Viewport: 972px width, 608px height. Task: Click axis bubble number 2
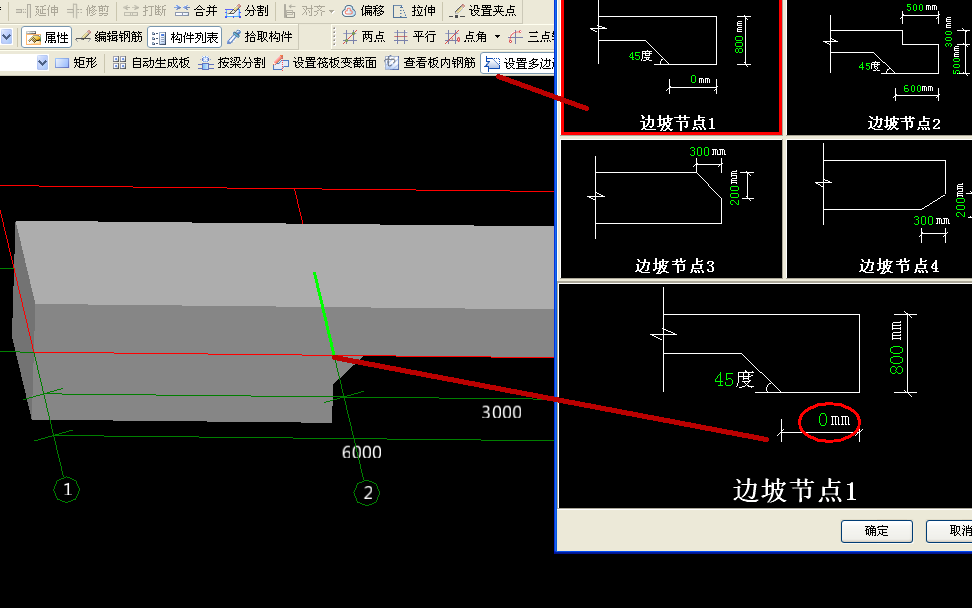(x=367, y=493)
